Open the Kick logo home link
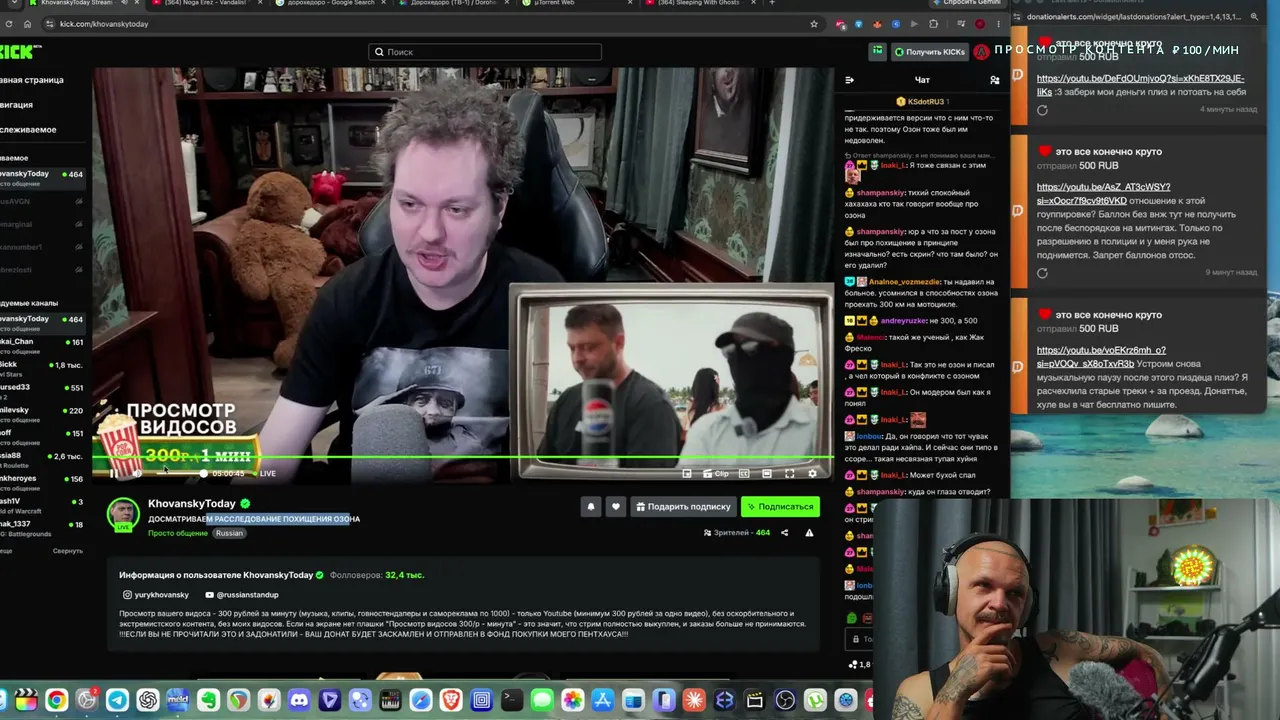 click(20, 52)
